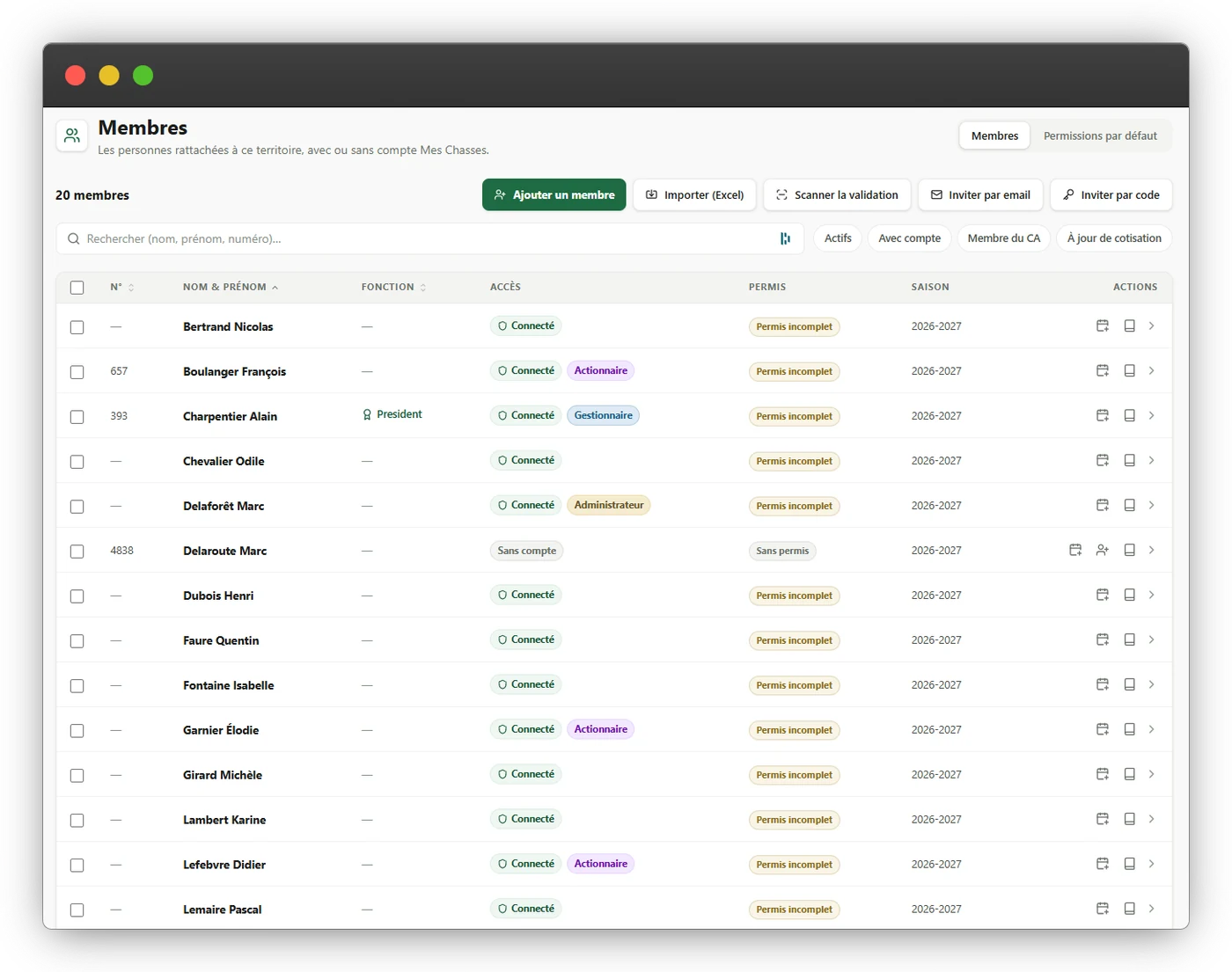Click the calendar icon for Delaforêt Marc

pyautogui.click(x=1103, y=506)
